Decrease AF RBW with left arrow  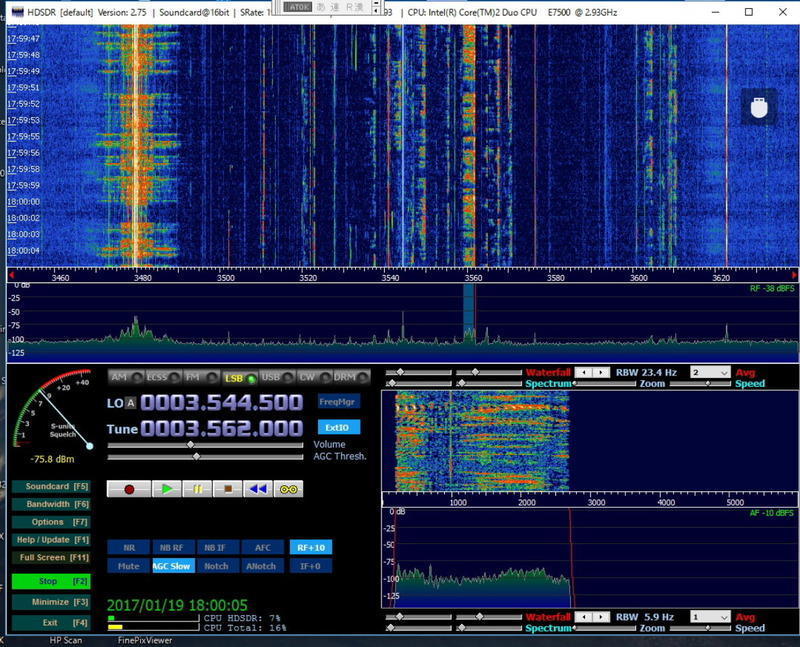[x=584, y=617]
